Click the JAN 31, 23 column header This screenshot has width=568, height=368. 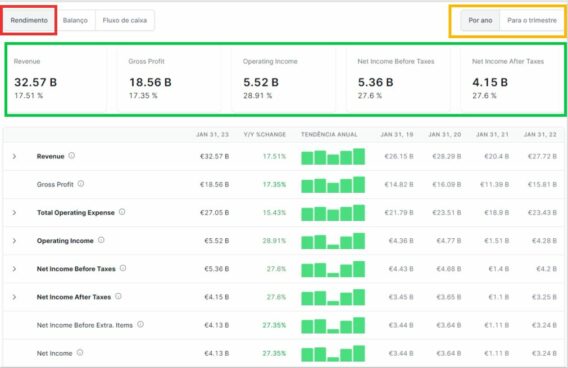tap(213, 134)
